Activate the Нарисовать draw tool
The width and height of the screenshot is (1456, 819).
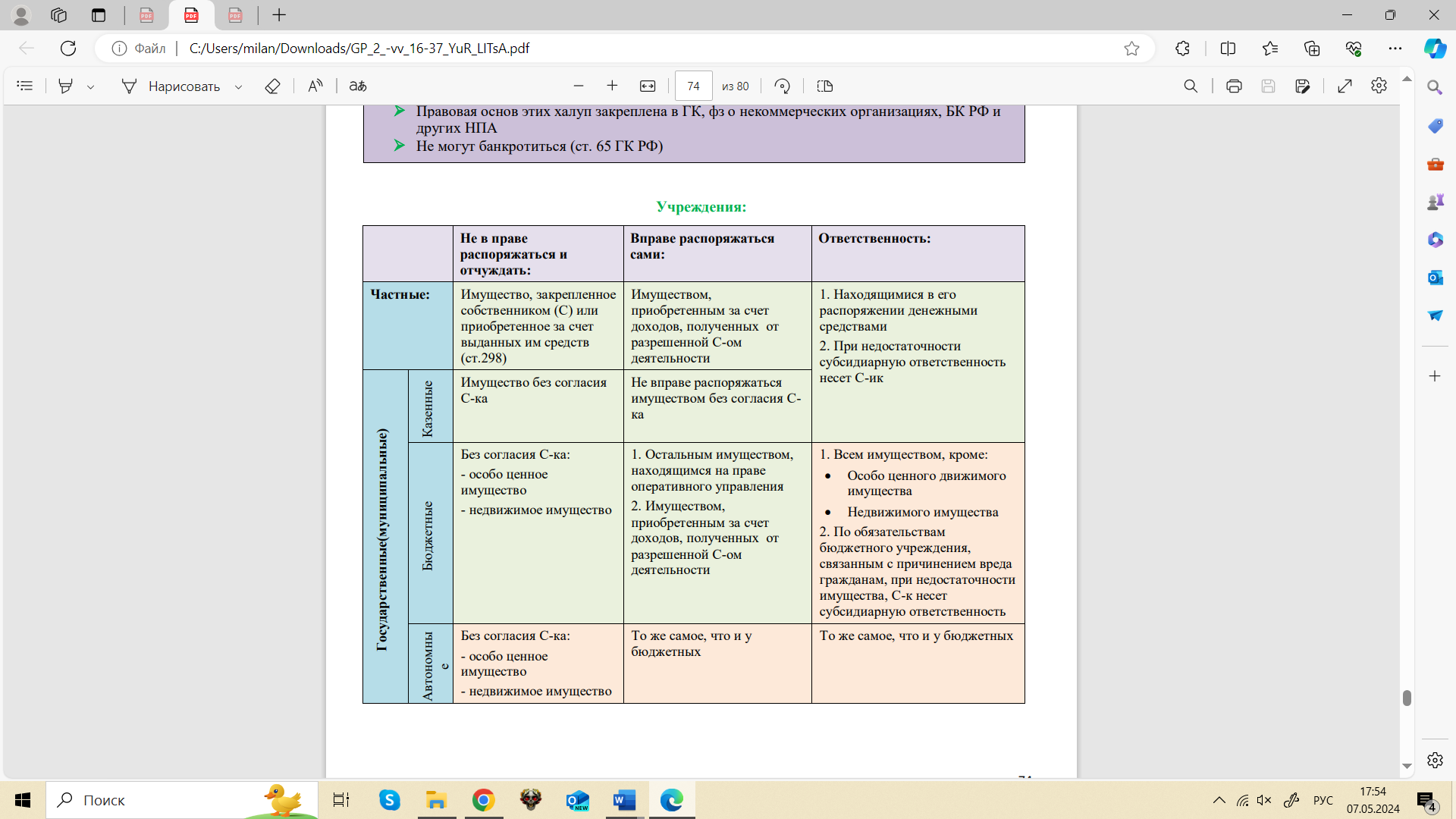[171, 86]
